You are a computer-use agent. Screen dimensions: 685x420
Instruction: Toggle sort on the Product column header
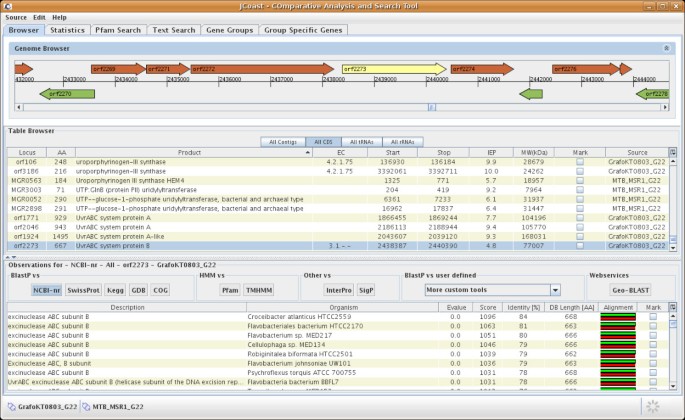point(194,153)
